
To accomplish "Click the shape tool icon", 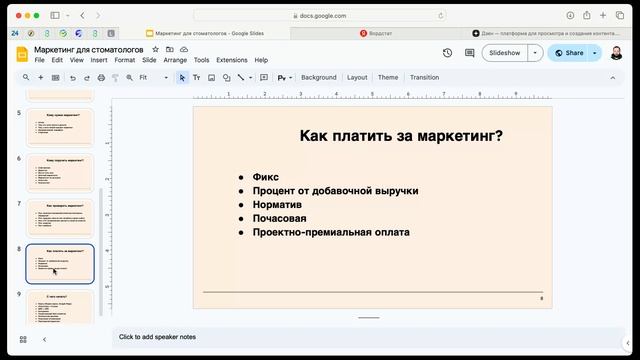I will tap(227, 78).
